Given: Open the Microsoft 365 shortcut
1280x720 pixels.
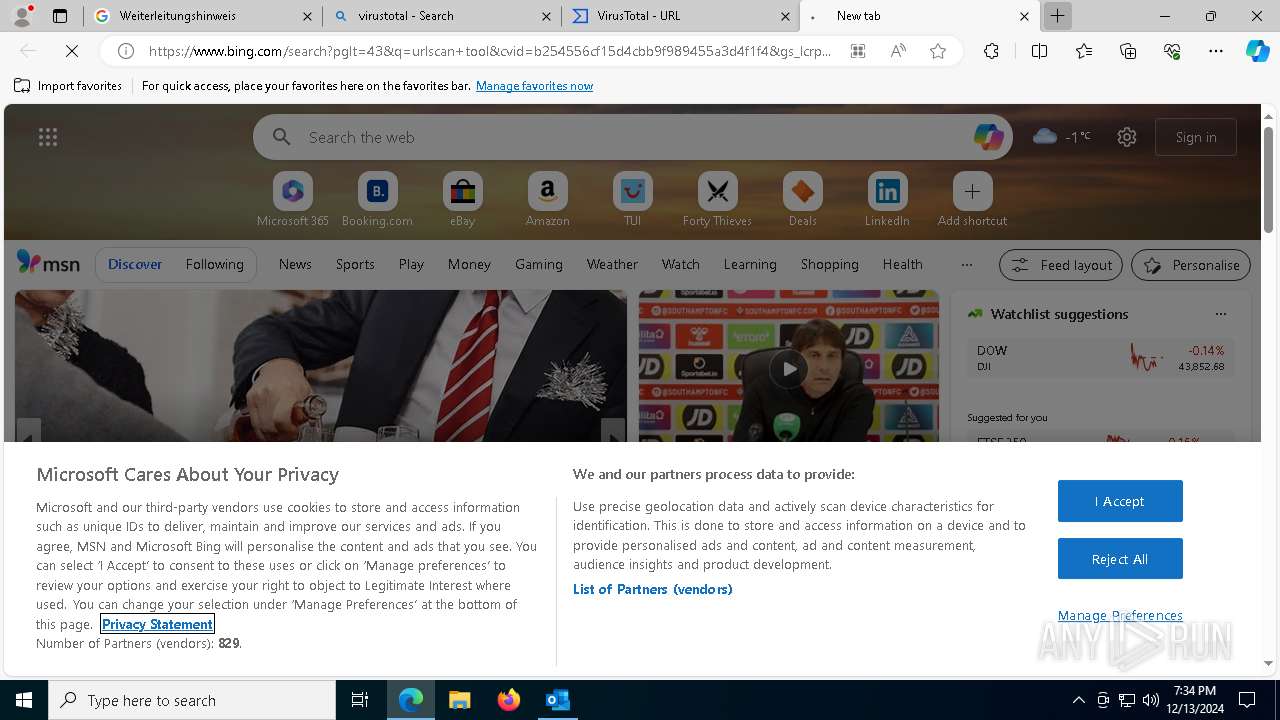Looking at the screenshot, I should pos(293,200).
